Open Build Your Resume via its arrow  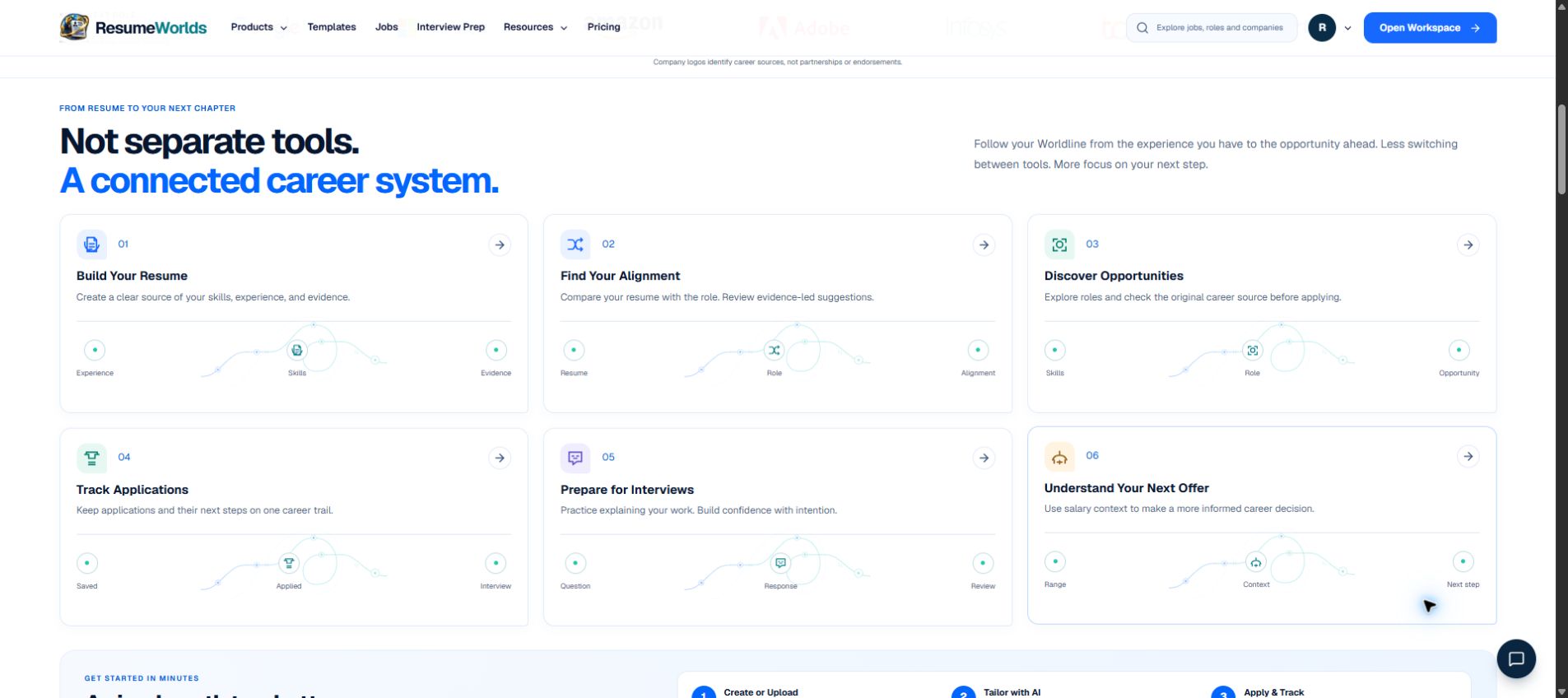coord(500,244)
